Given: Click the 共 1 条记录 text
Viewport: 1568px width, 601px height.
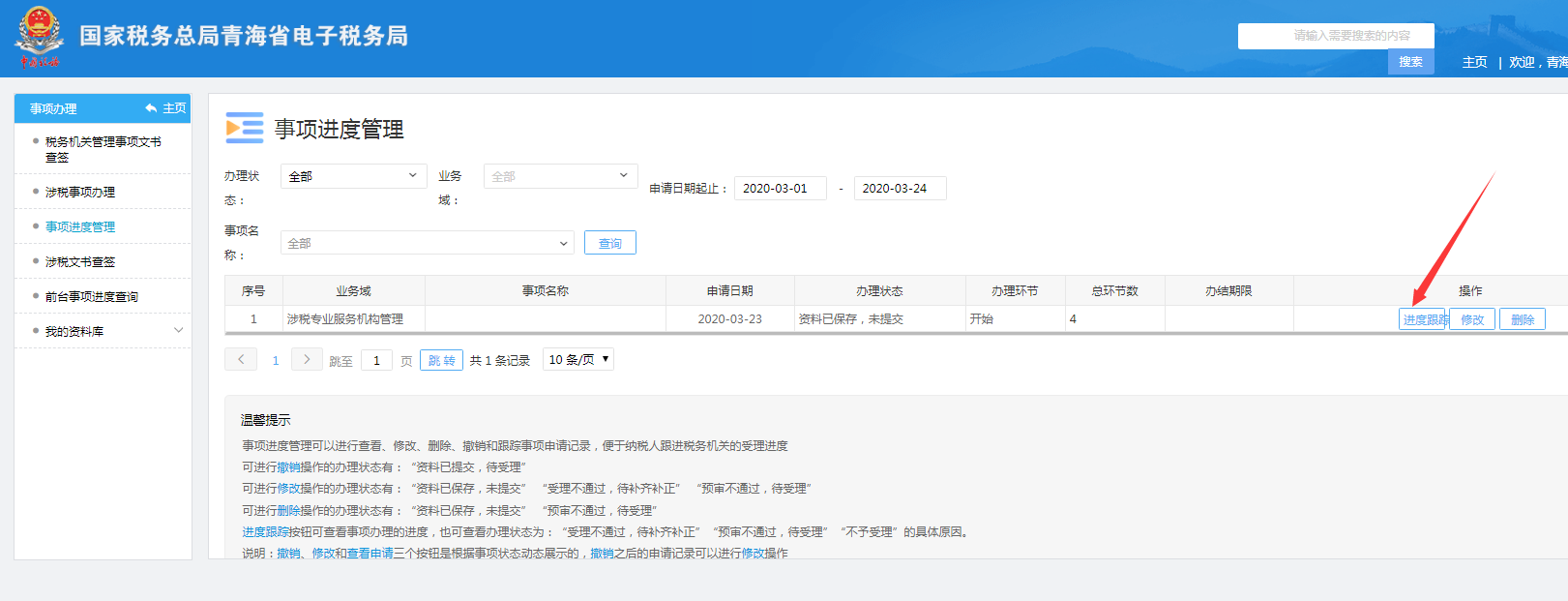Looking at the screenshot, I should pos(500,360).
